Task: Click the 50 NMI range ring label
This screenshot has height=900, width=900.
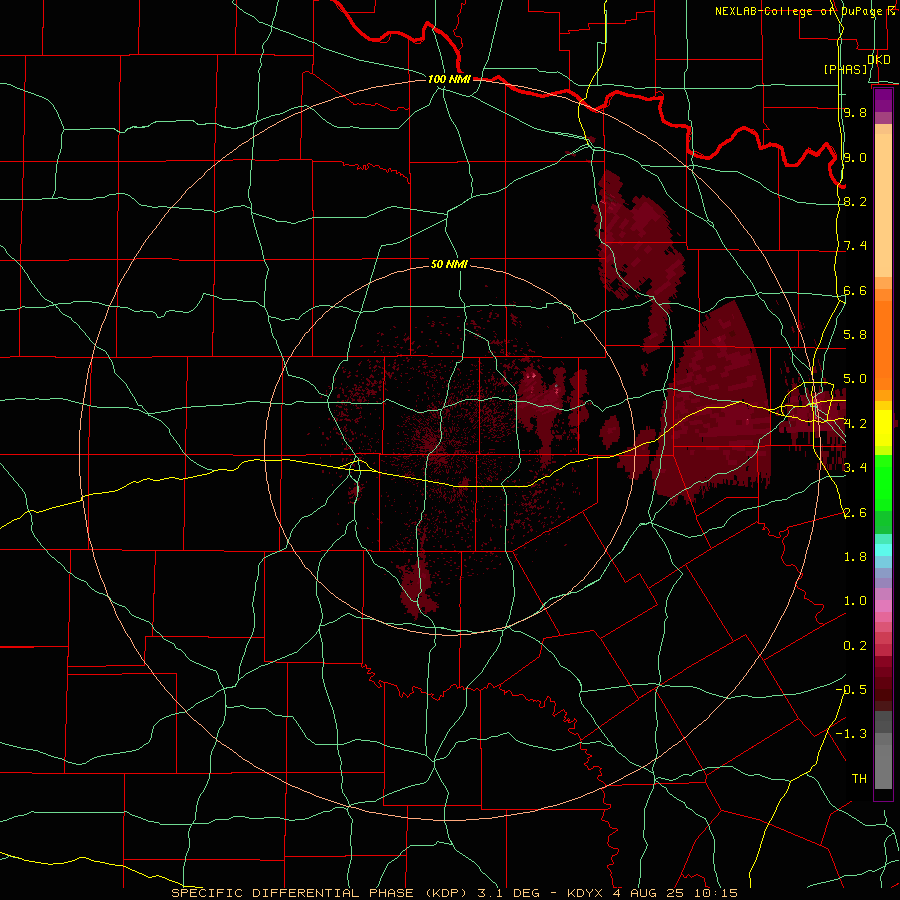Action: (x=449, y=264)
